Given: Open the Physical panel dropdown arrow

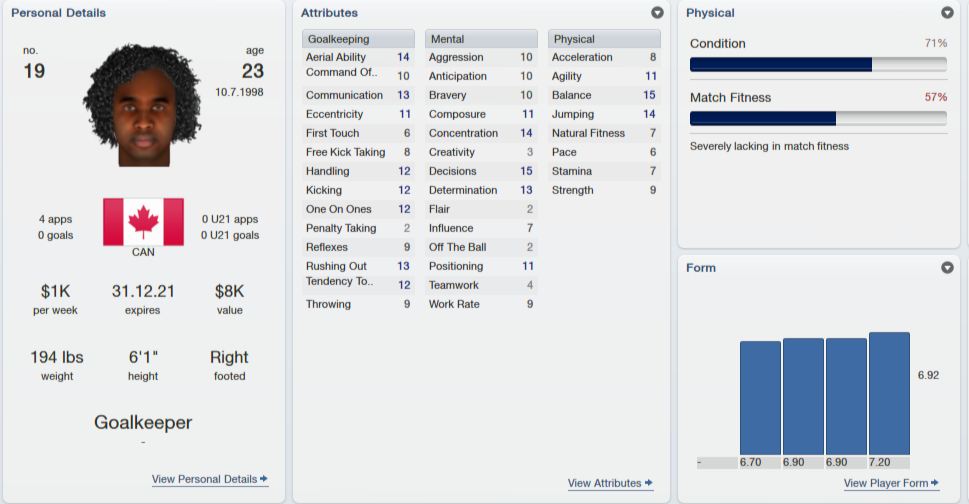Looking at the screenshot, I should click(947, 12).
